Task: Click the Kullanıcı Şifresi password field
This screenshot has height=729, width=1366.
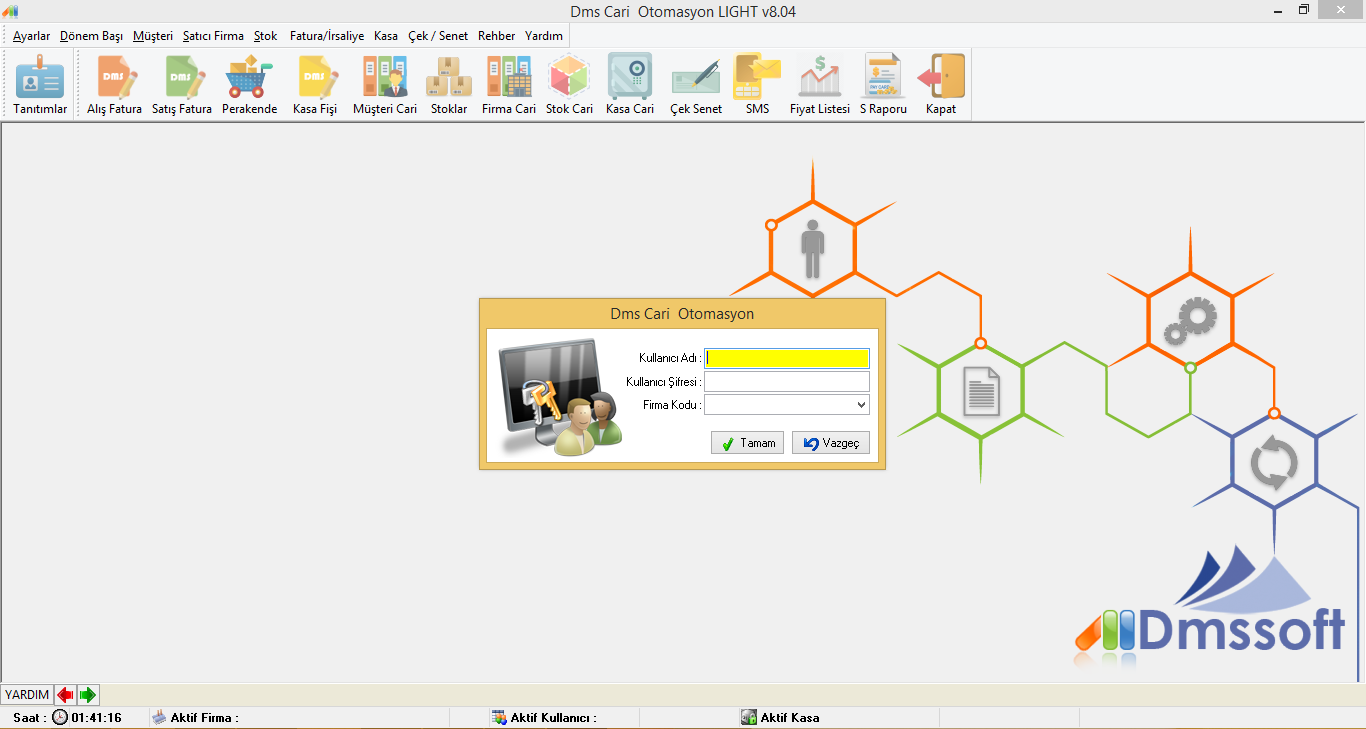Action: [787, 382]
